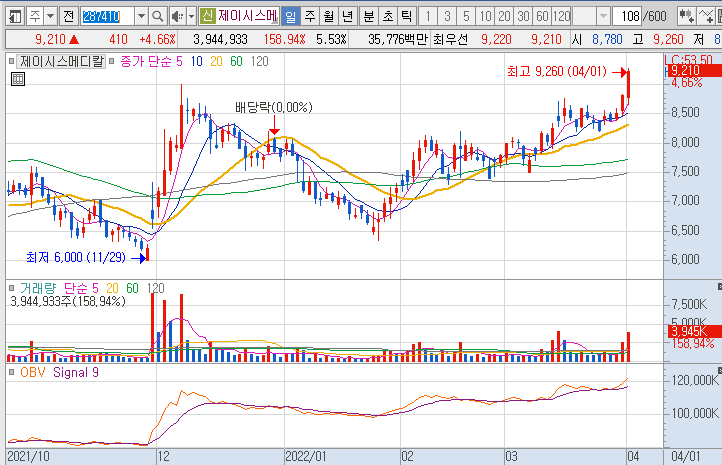The width and height of the screenshot is (722, 465).
Task: Click the volume value 3,944,933 in info bar
Action: click(220, 40)
